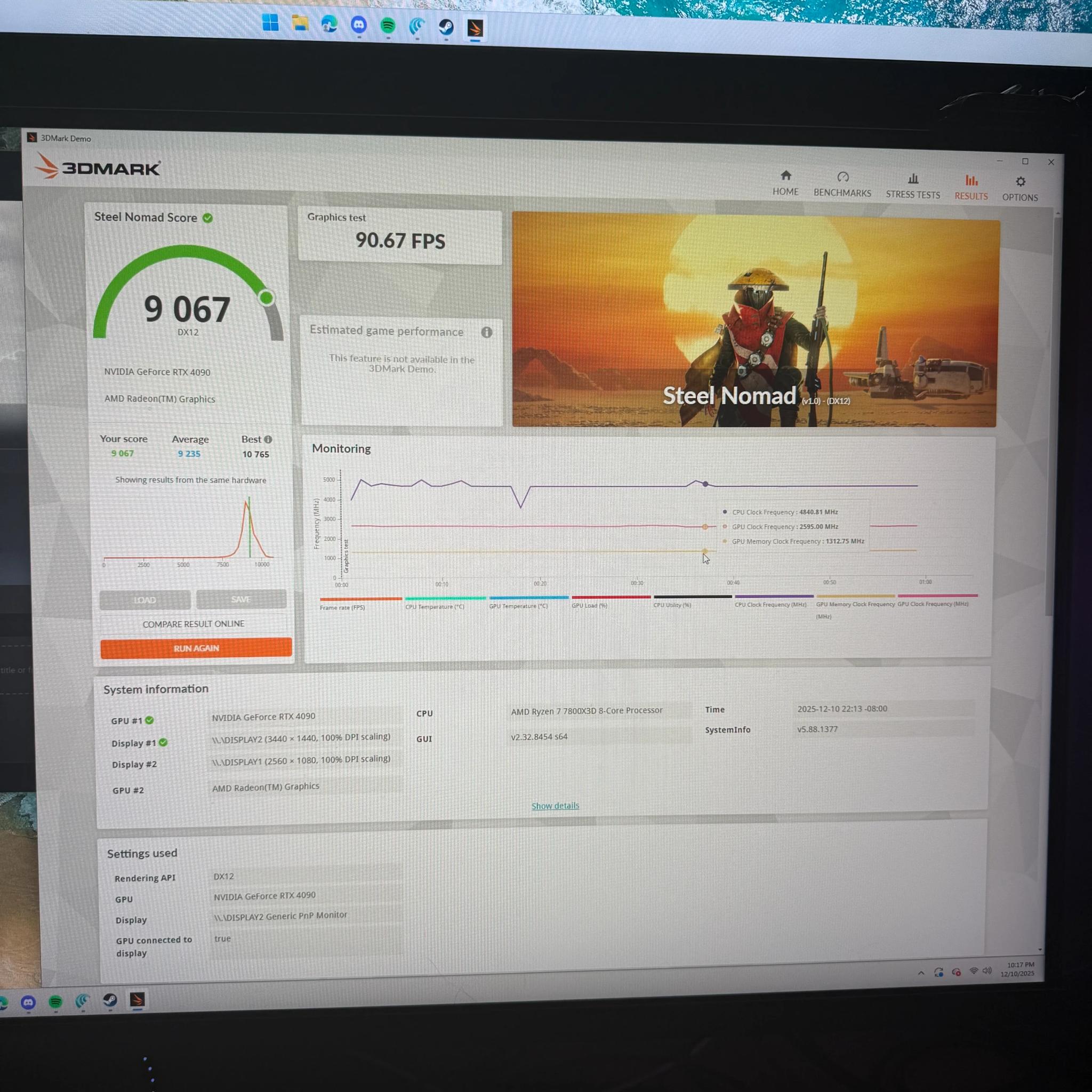Viewport: 1092px width, 1092px height.
Task: Expand hidden system tray icons chevron
Action: (921, 973)
